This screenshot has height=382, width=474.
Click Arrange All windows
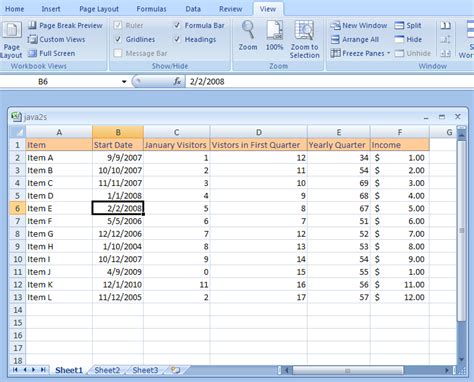[x=355, y=39]
